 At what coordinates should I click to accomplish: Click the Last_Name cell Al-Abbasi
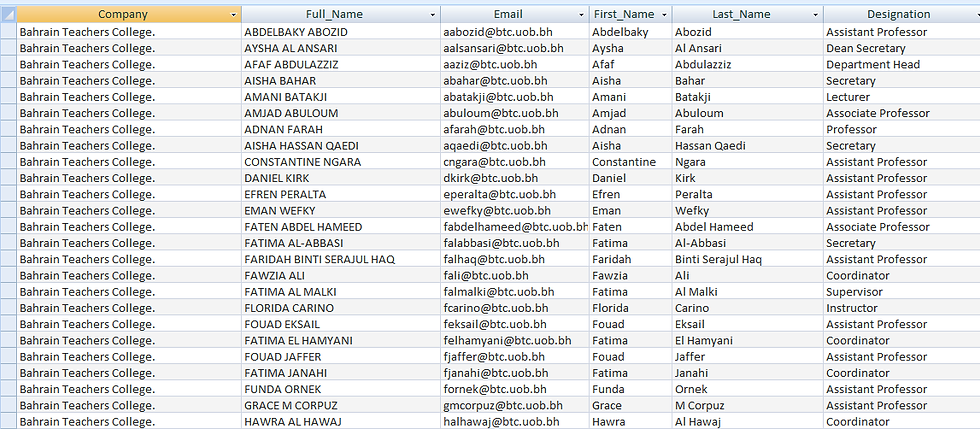coord(748,243)
